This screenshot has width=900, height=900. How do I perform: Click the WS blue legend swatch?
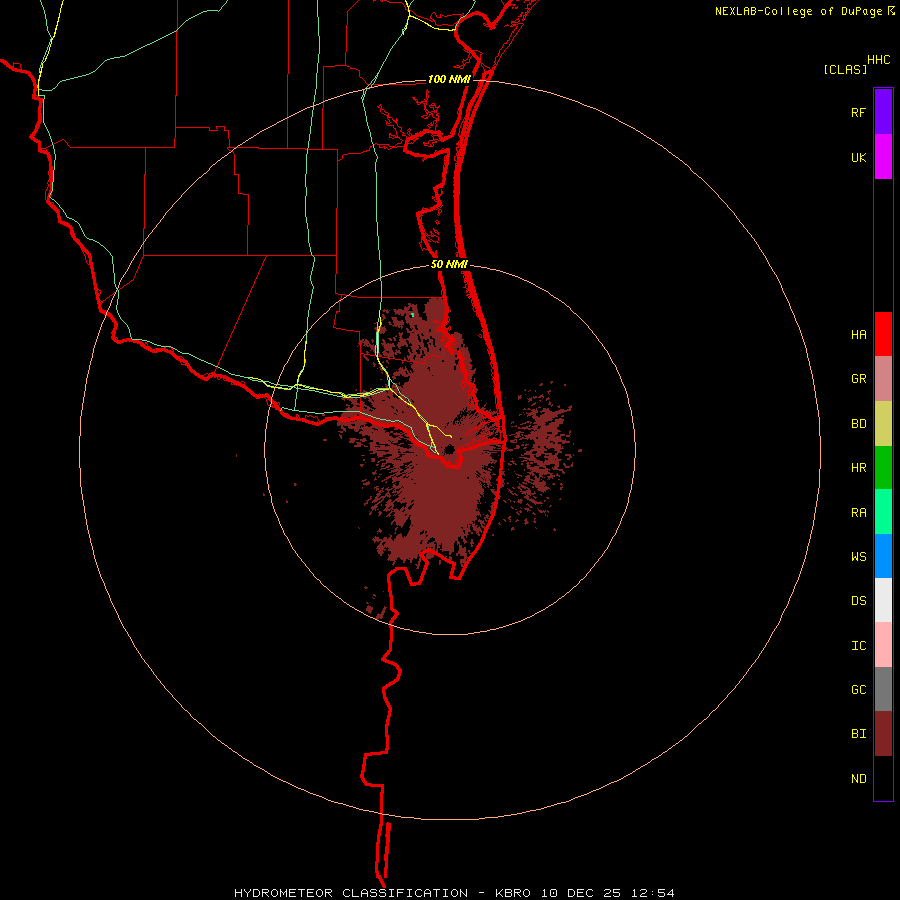pos(883,556)
